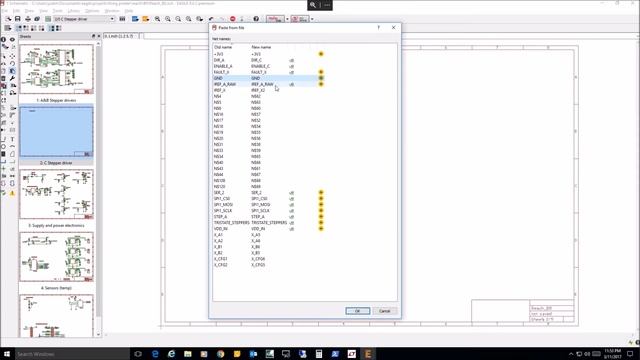
Task: Select the ENABLE_A net row
Action: (x=269, y=66)
